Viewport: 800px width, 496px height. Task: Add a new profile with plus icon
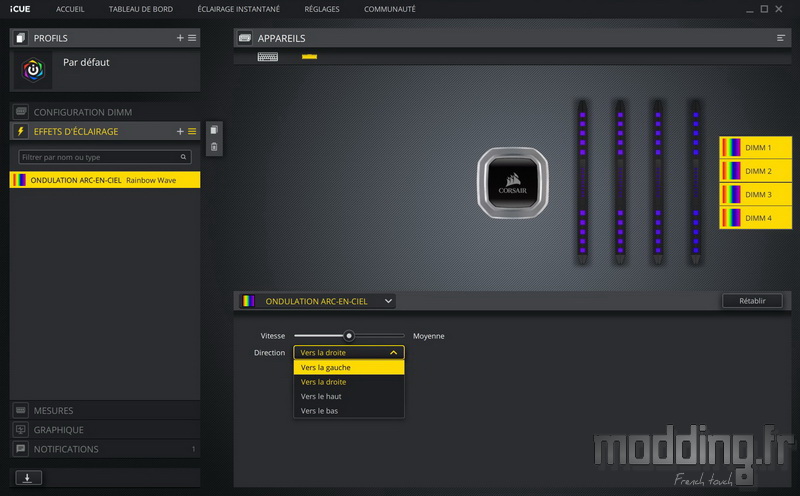click(180, 38)
